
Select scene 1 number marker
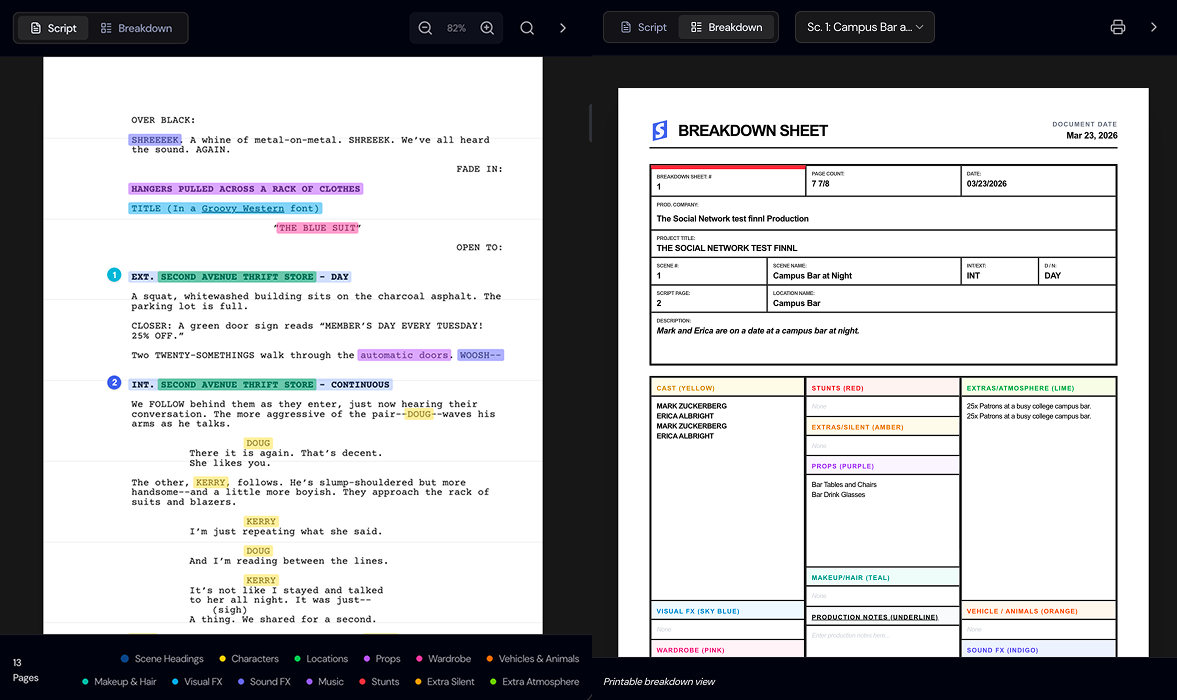[x=114, y=275]
